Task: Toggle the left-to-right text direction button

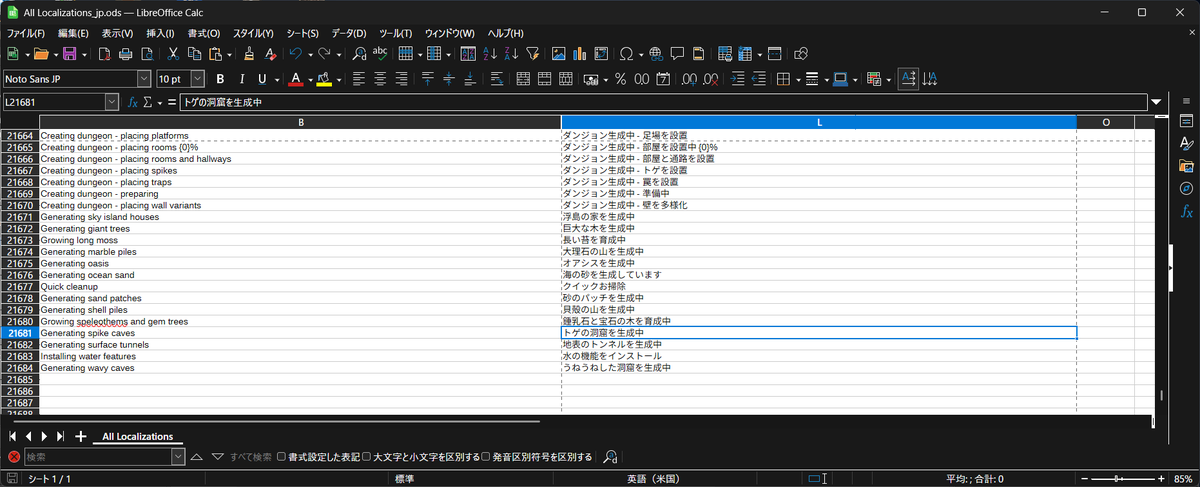Action: 907,79
